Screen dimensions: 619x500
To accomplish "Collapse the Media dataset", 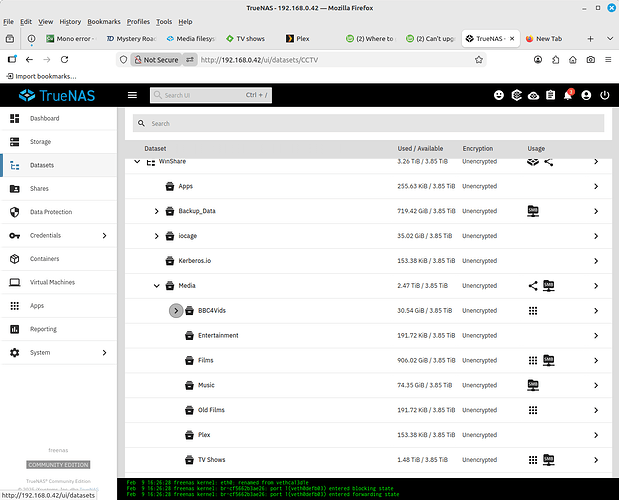I will (x=157, y=286).
